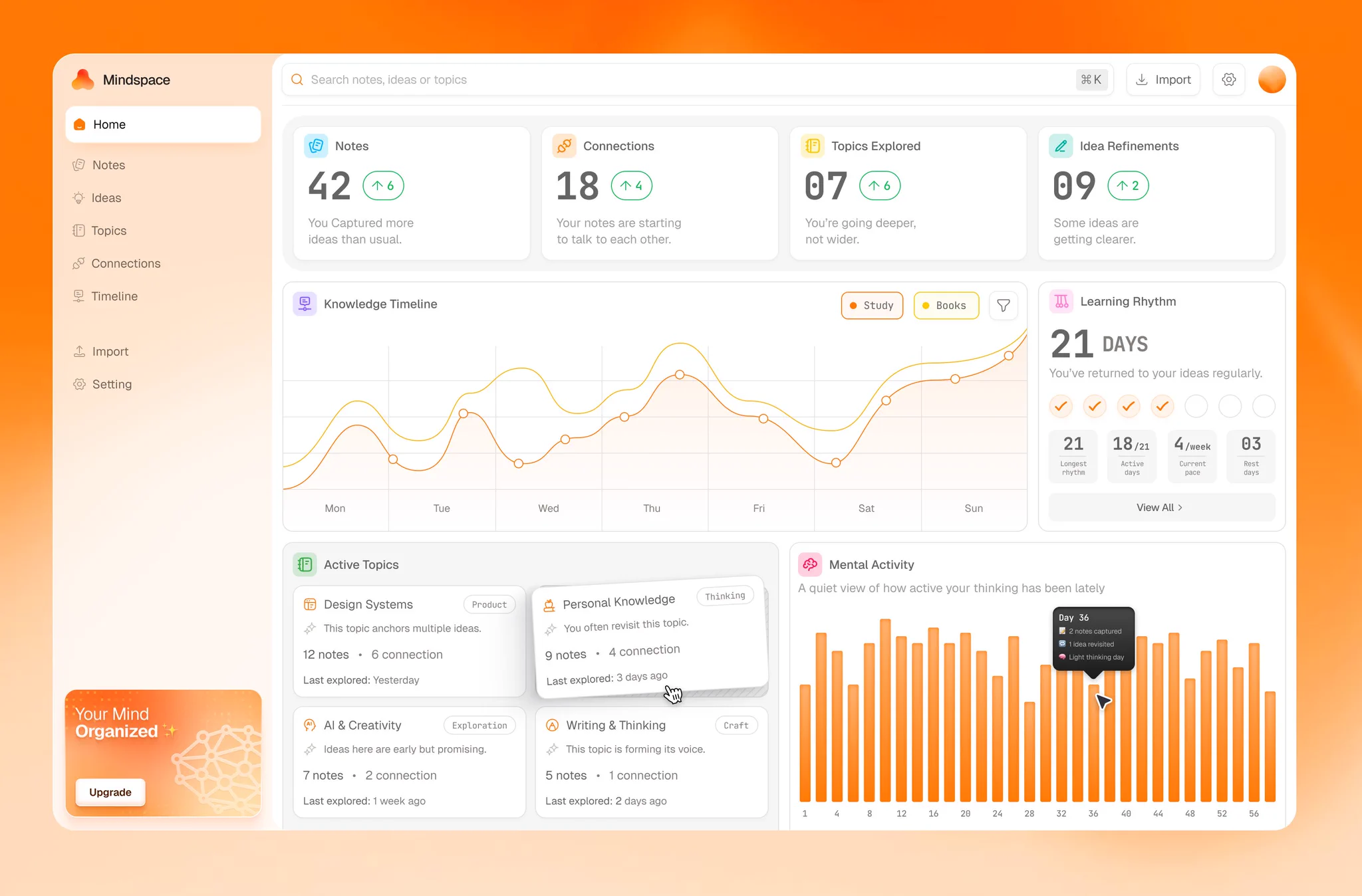Click the ⌘K shortcut badge

[1091, 80]
